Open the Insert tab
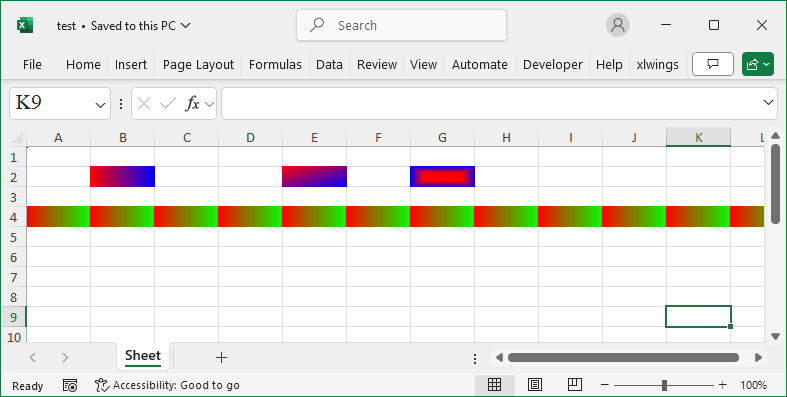This screenshot has width=787, height=397. tap(131, 65)
